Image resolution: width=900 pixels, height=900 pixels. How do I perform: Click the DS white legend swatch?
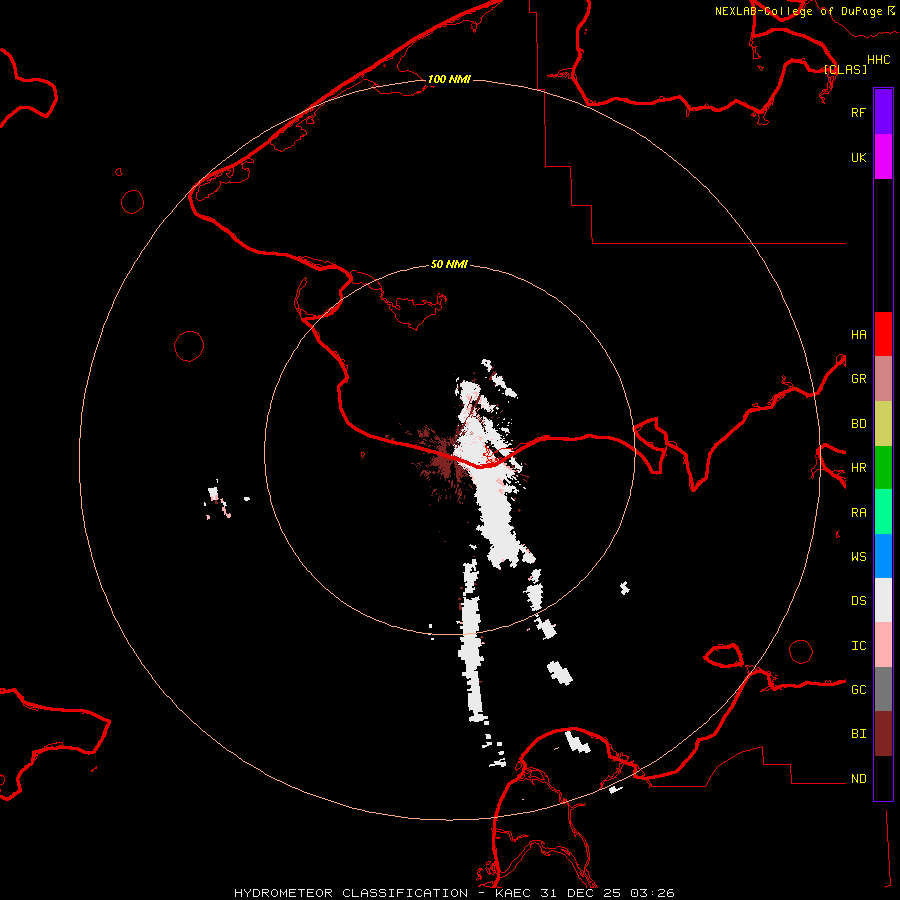tap(883, 600)
